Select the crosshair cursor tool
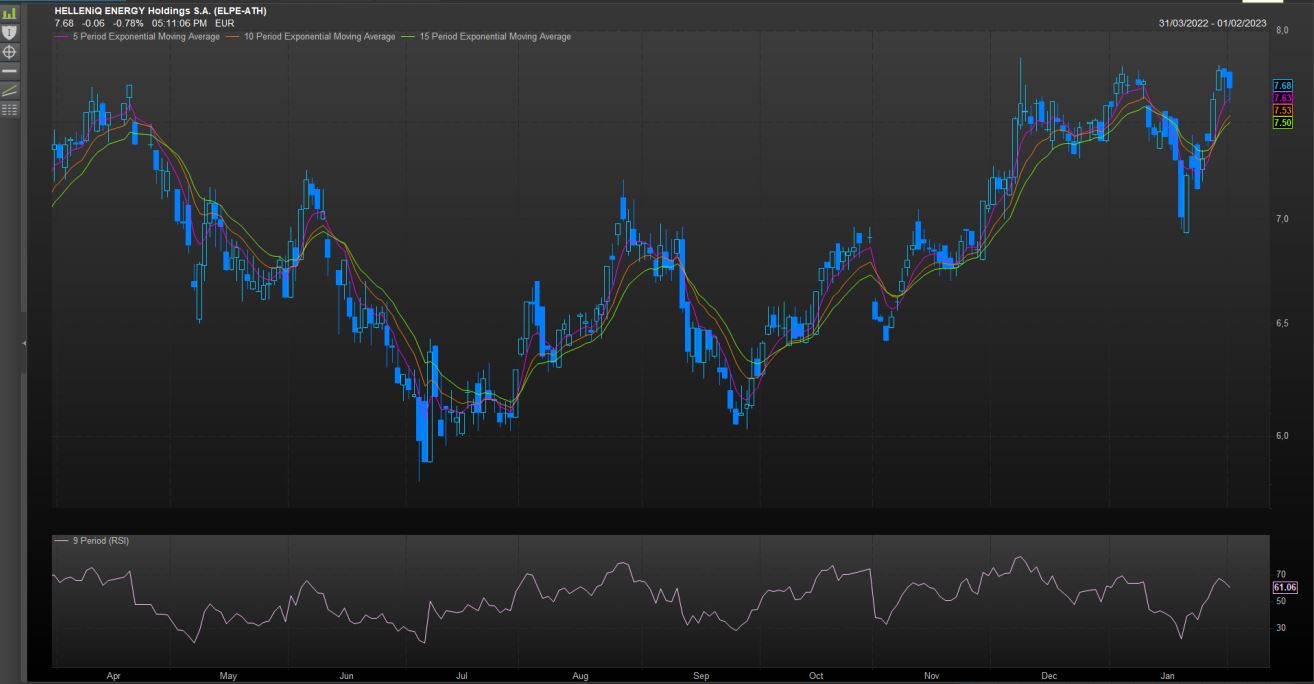Screen dimensions: 1314x684 10,51
